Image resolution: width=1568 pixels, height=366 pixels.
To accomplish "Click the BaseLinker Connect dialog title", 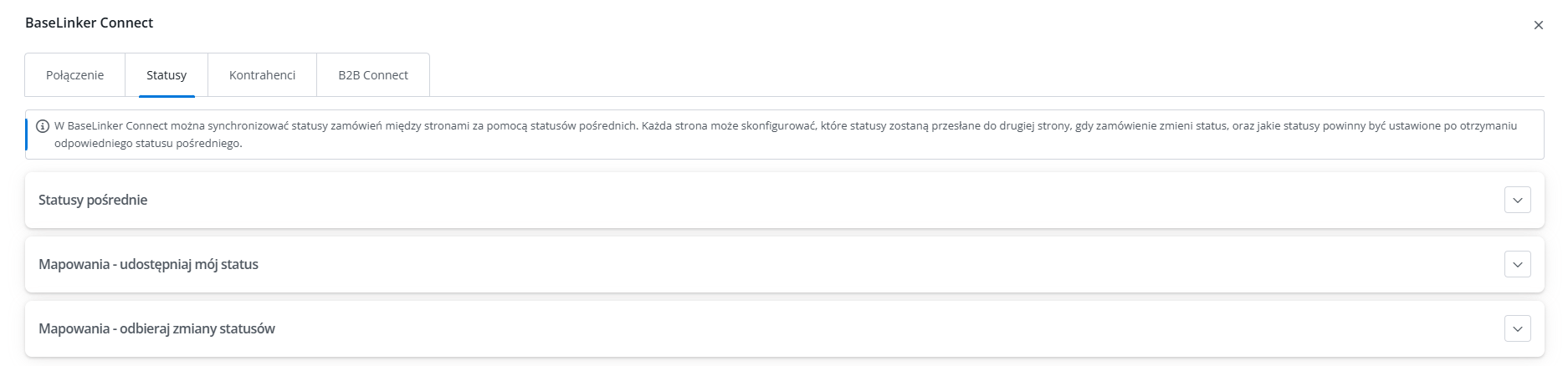I will tap(90, 23).
